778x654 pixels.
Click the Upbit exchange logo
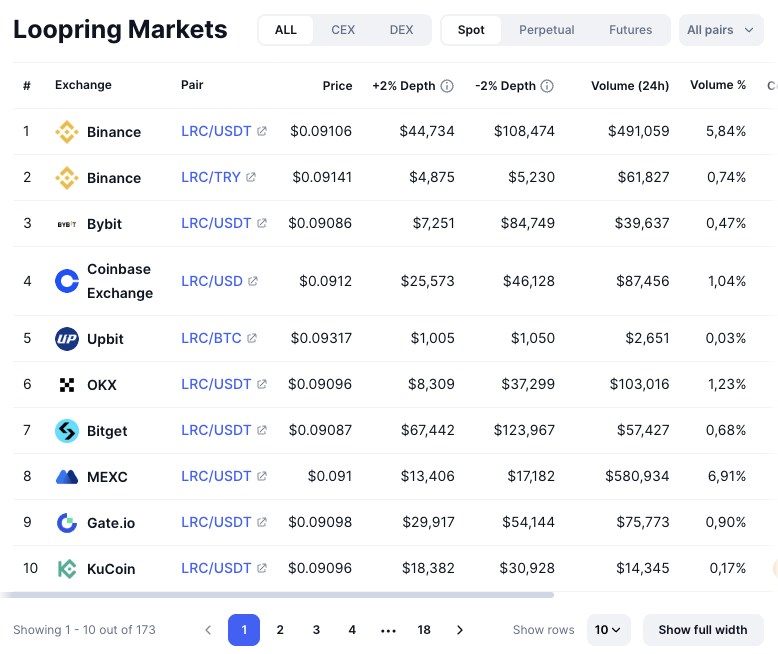(66, 339)
